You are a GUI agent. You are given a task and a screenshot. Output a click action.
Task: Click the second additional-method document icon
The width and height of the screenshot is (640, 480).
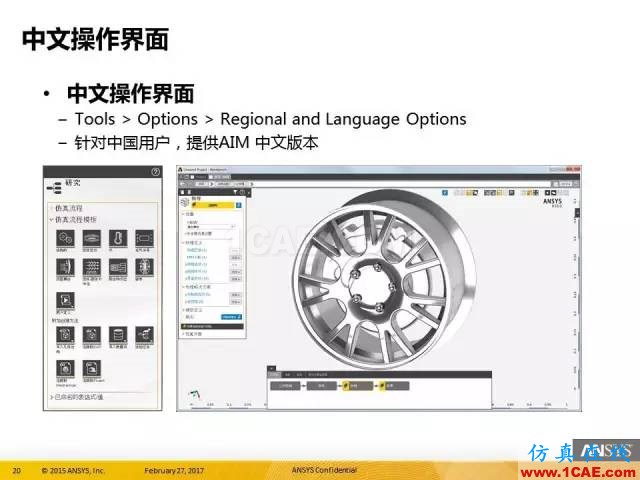click(91, 335)
